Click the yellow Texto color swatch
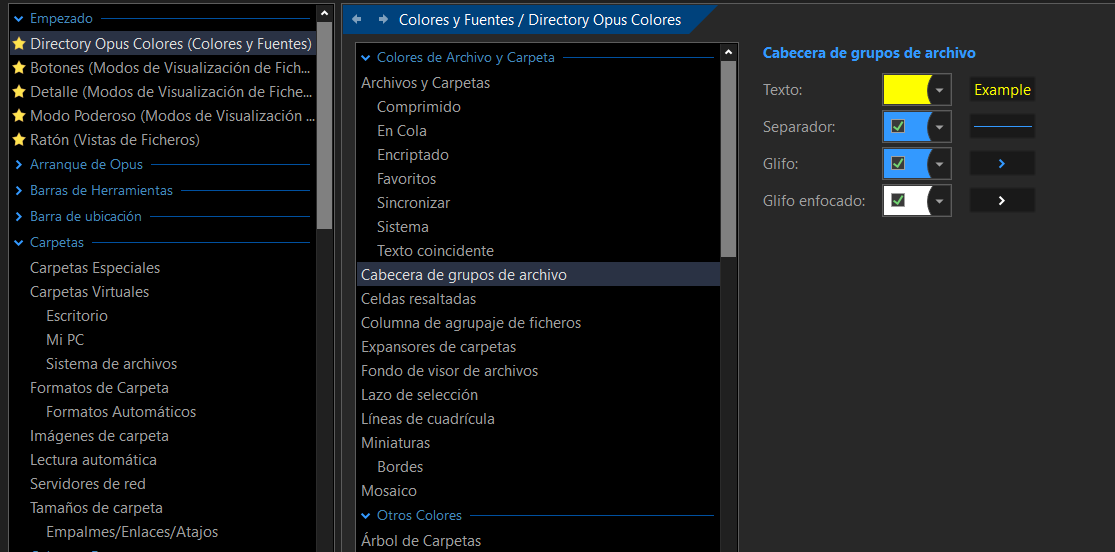Viewport: 1115px width, 552px height. click(907, 90)
